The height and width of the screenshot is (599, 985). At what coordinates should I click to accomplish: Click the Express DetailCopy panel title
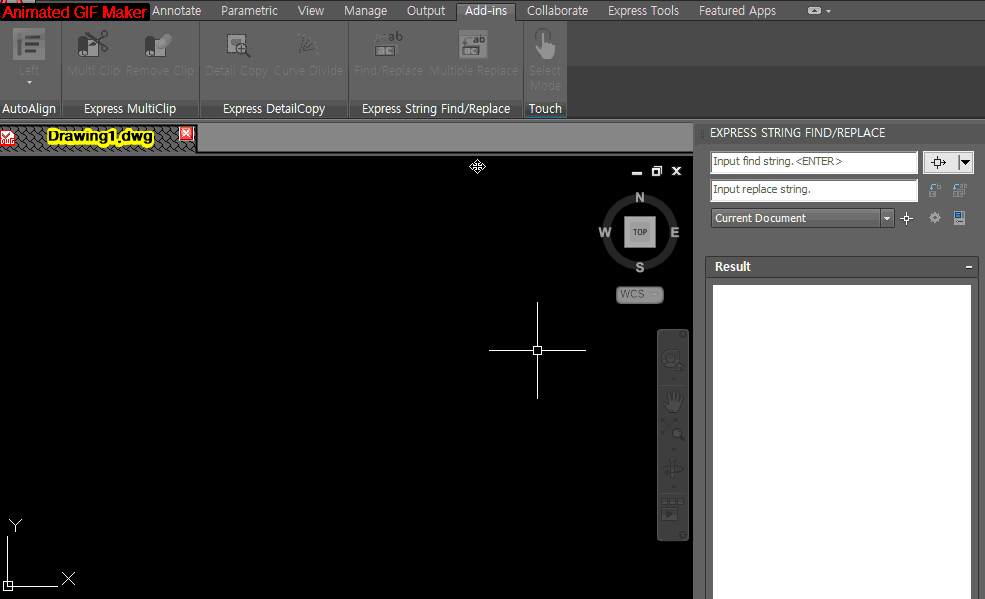274,109
